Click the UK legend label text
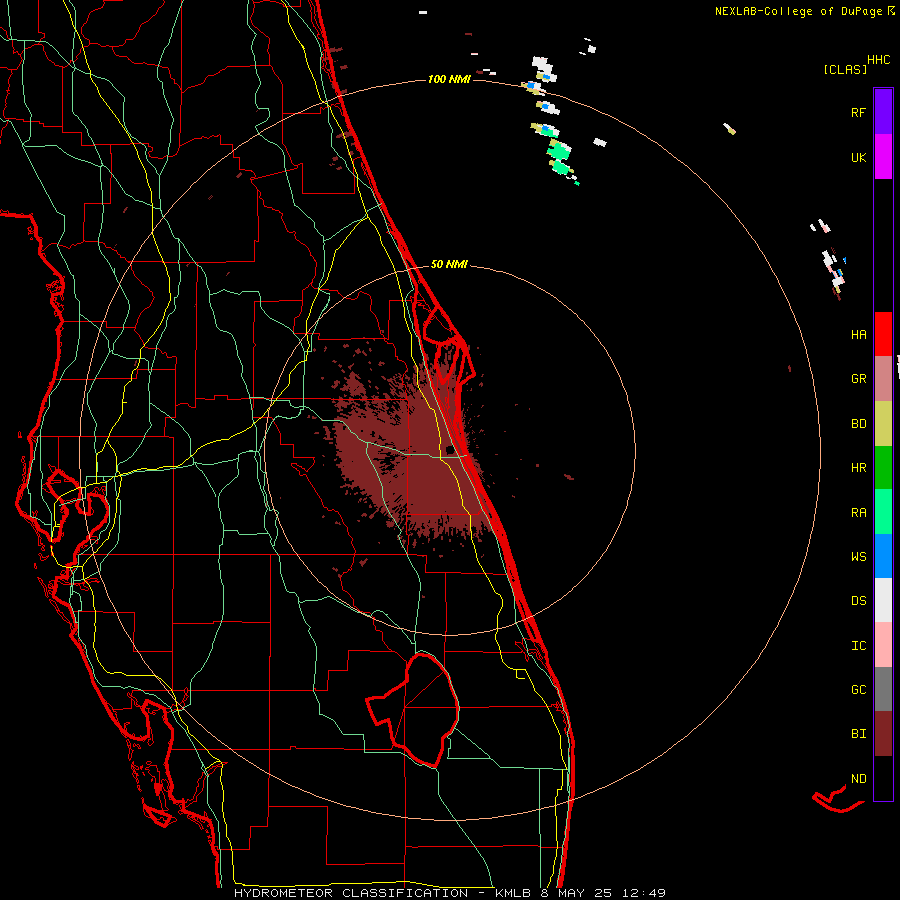This screenshot has width=900, height=900. [x=858, y=157]
